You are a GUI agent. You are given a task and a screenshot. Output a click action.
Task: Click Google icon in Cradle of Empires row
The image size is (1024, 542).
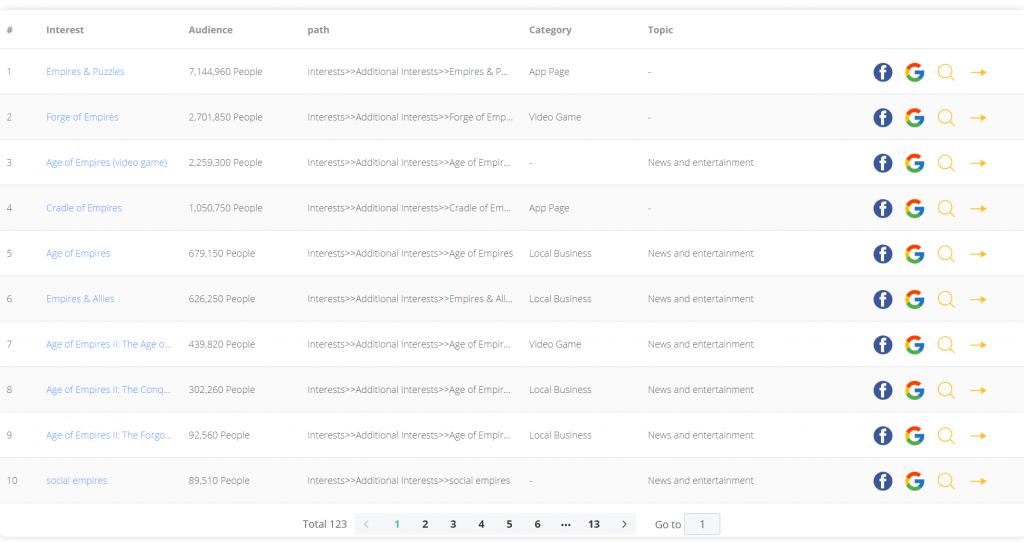(x=914, y=208)
